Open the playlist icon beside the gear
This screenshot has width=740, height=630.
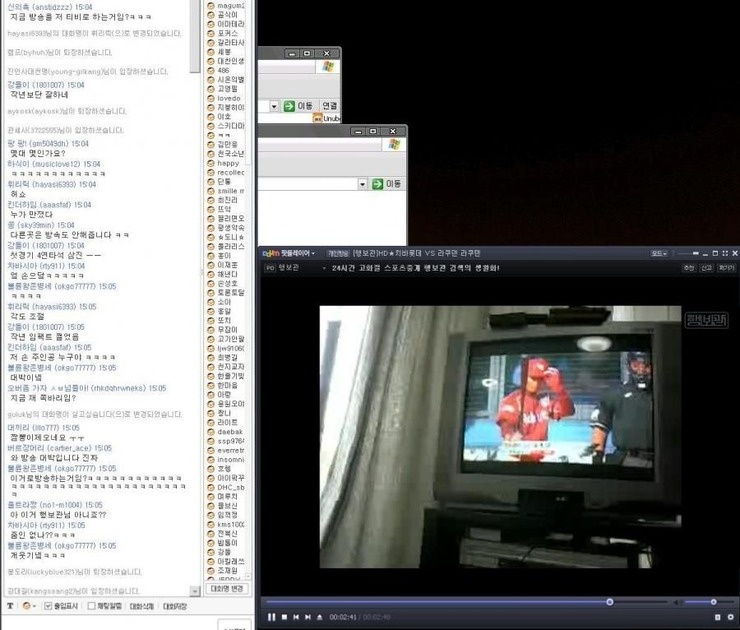pos(718,617)
